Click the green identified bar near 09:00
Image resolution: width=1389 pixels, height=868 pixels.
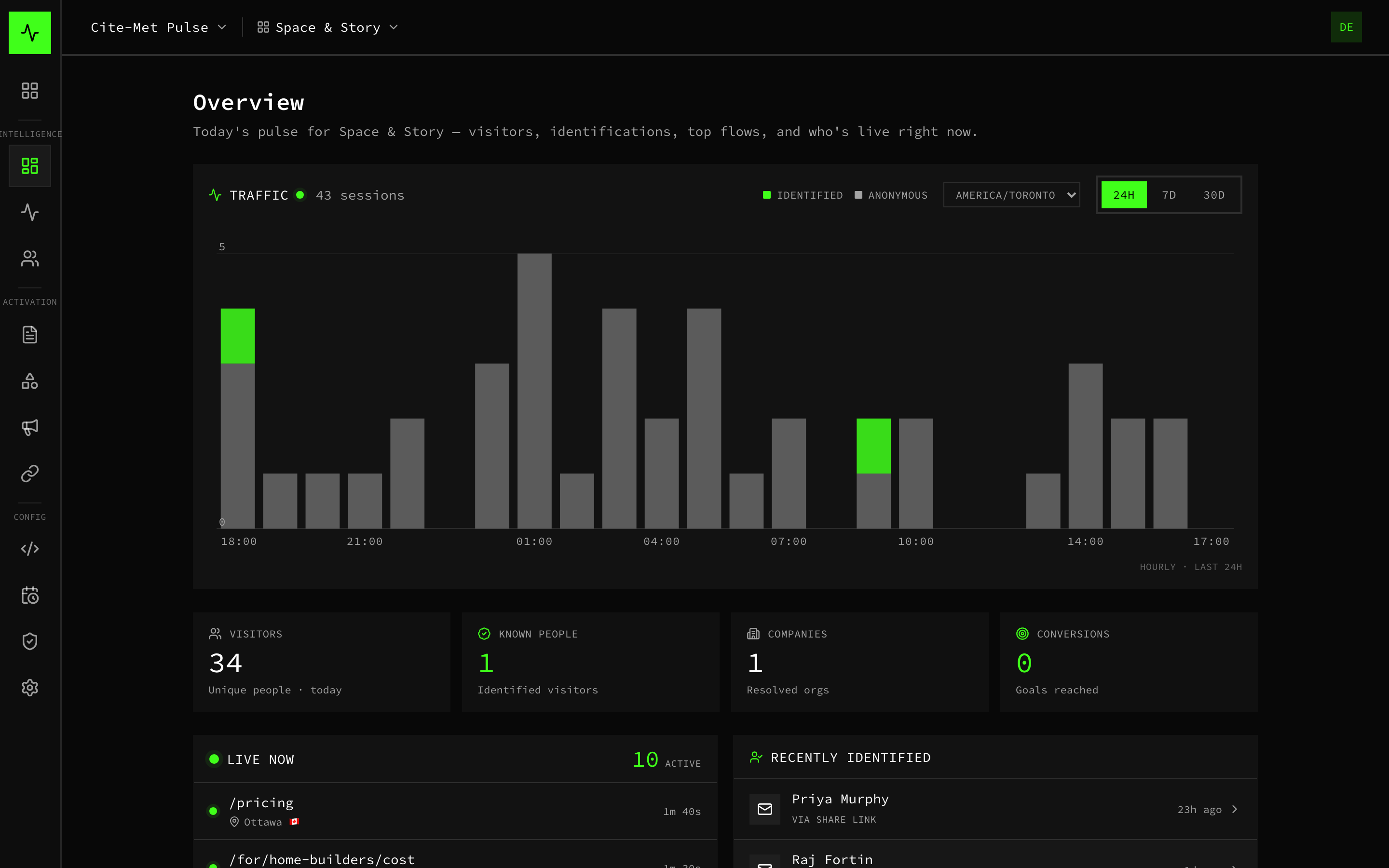click(873, 446)
